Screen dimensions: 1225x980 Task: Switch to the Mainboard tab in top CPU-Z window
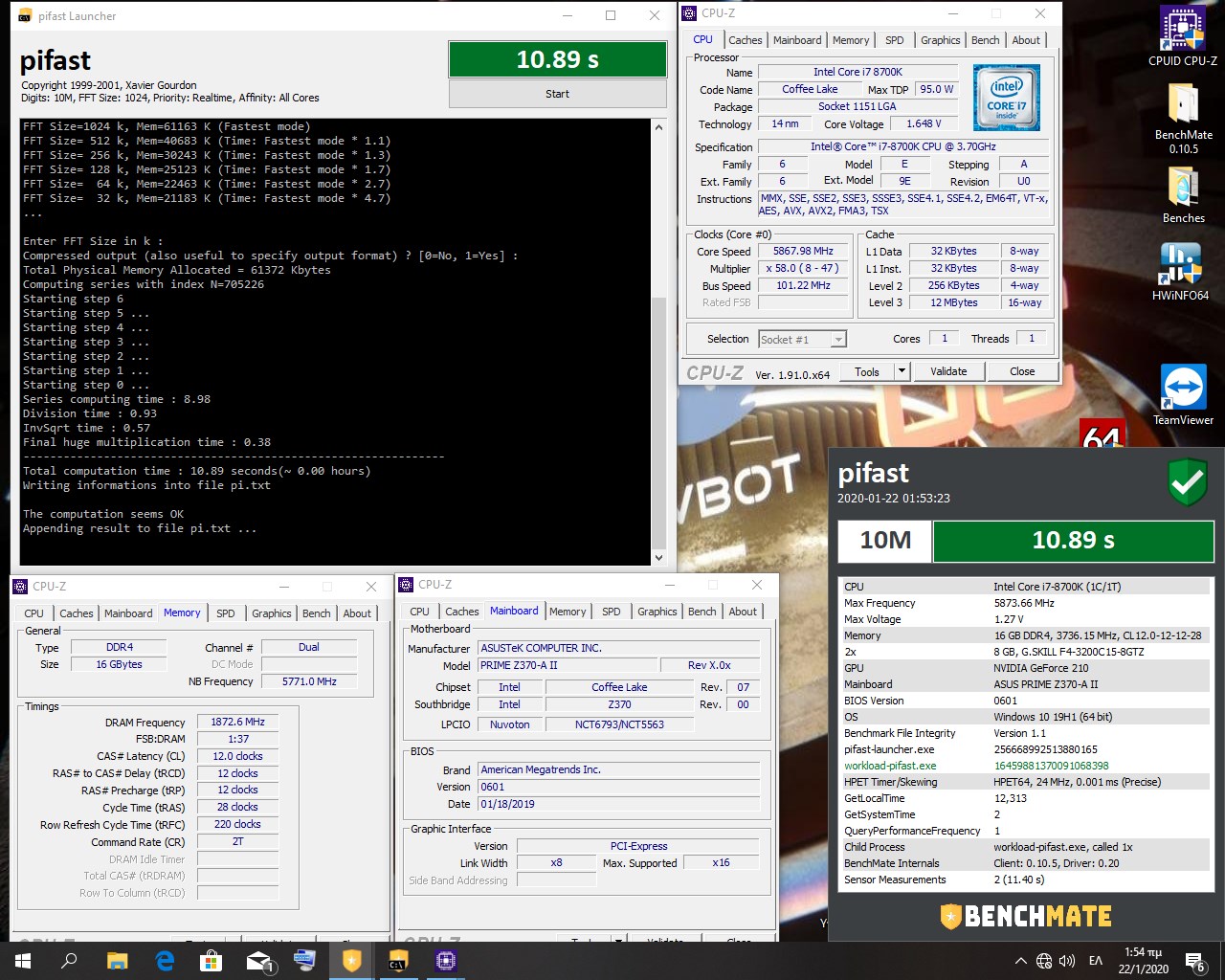797,40
